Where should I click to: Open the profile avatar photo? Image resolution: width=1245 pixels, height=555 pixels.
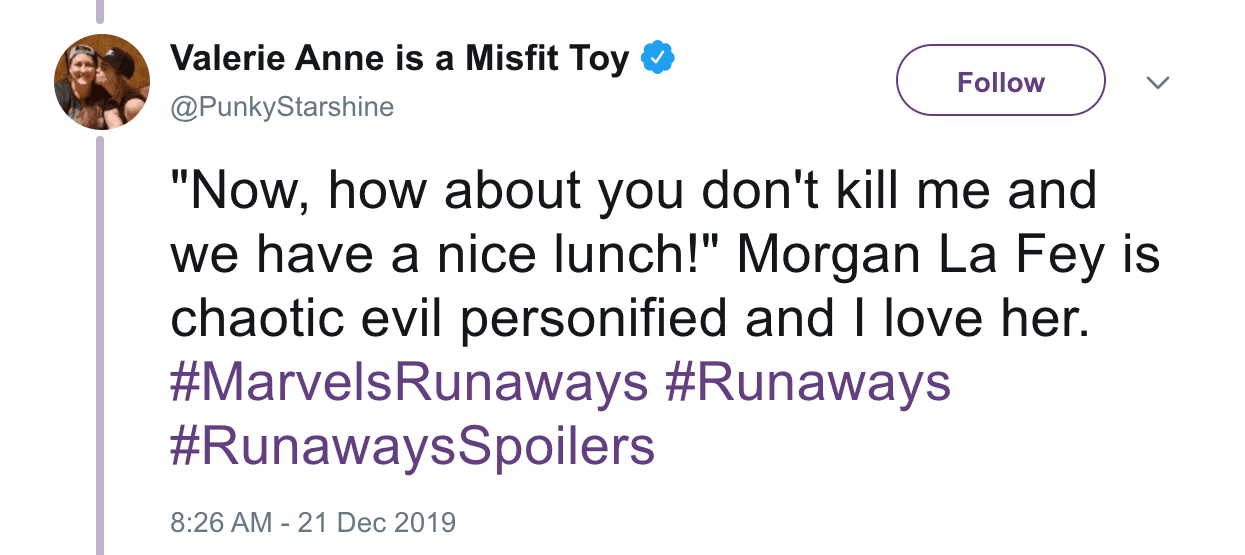pyautogui.click(x=101, y=82)
